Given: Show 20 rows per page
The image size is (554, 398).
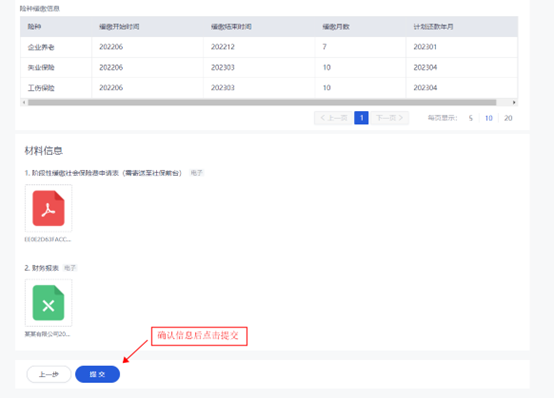Looking at the screenshot, I should point(508,118).
